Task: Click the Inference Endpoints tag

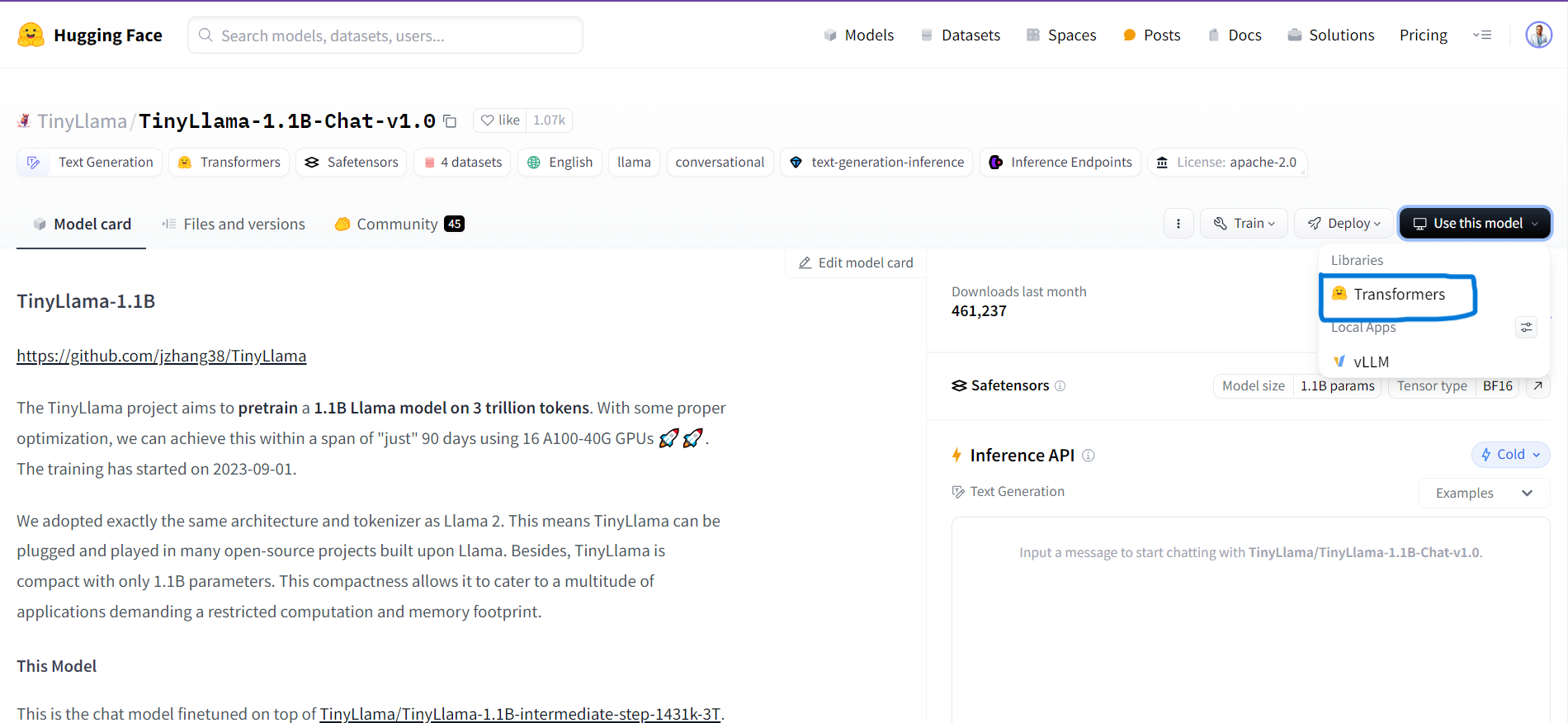Action: (1060, 163)
